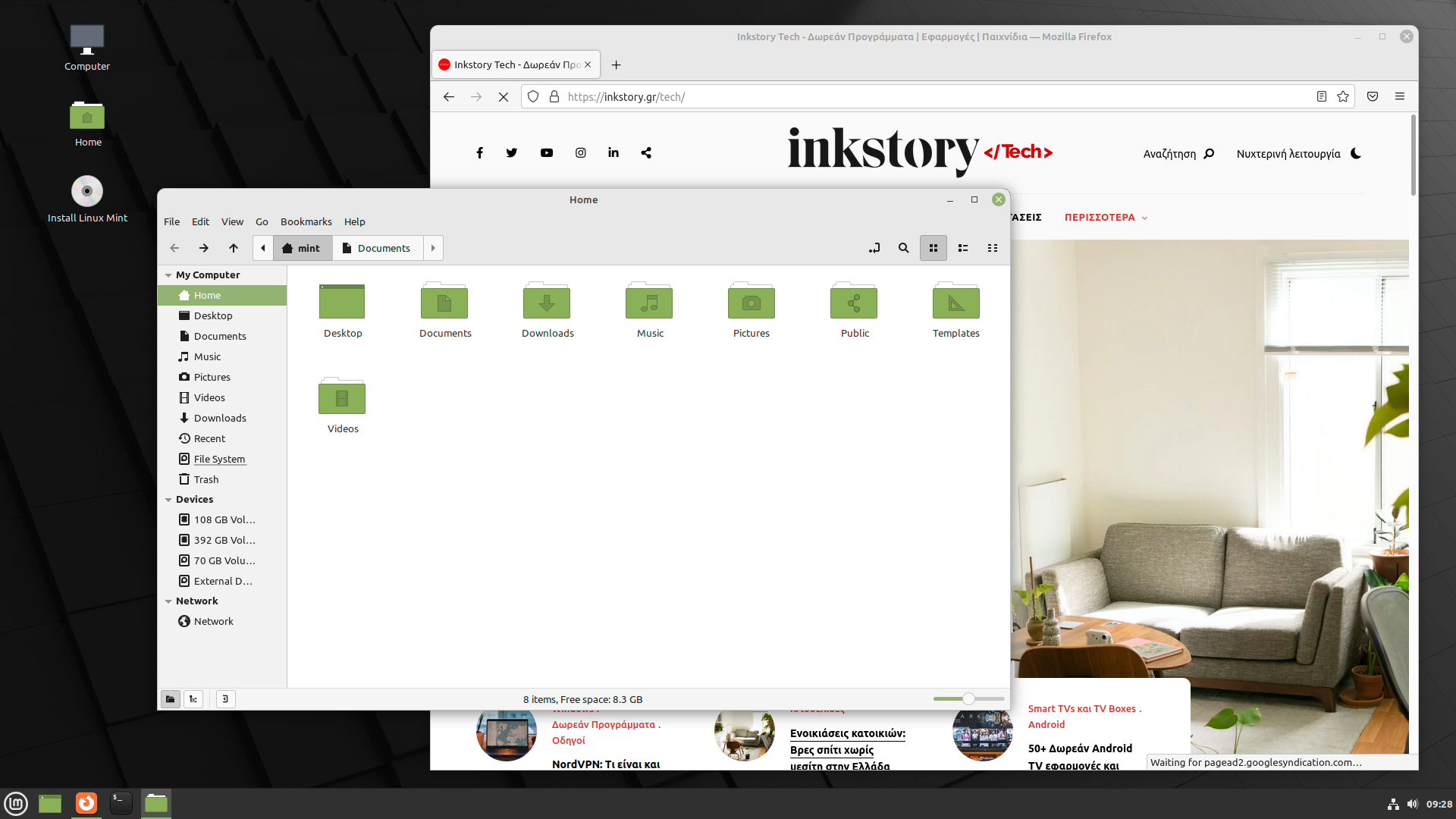This screenshot has height=819, width=1456.
Task: Click the search icon in file manager
Action: [x=903, y=248]
